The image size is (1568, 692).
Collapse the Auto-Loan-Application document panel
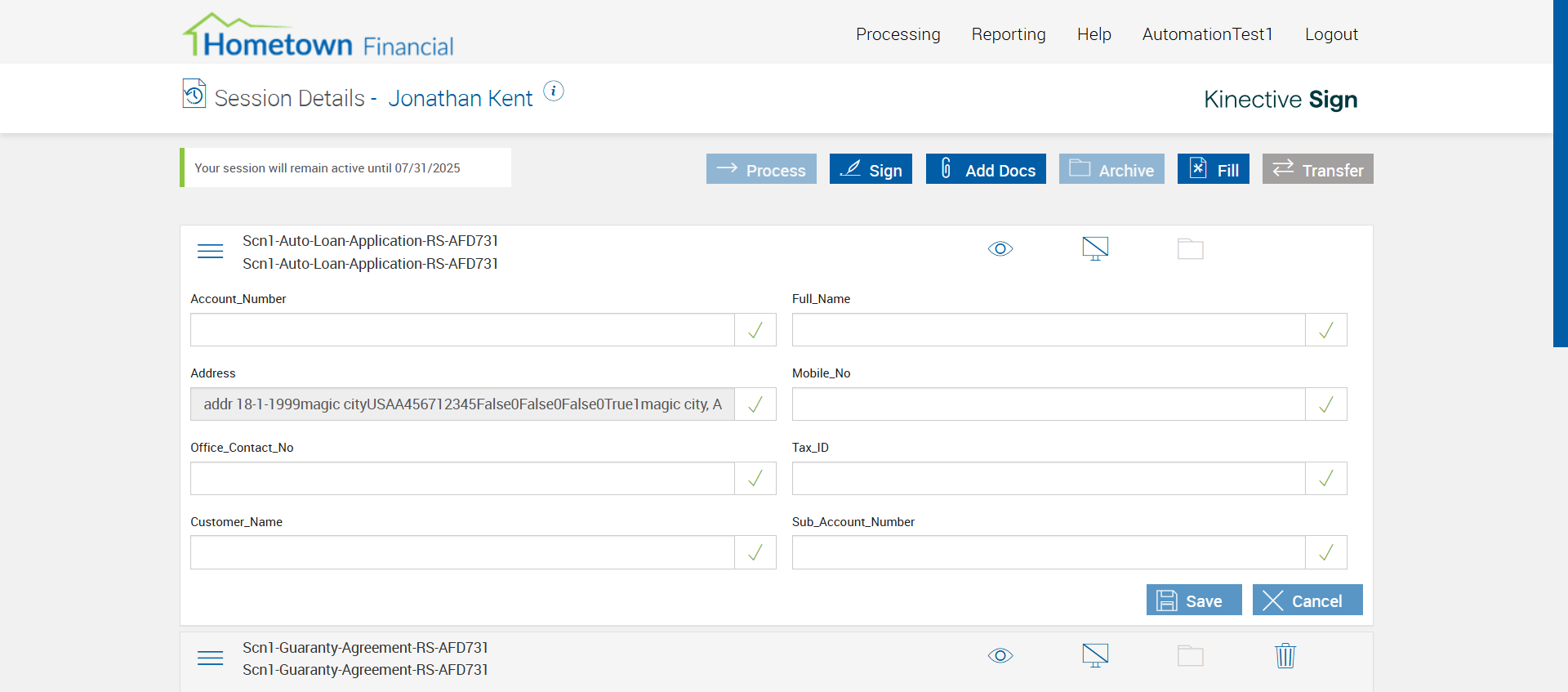coord(211,251)
